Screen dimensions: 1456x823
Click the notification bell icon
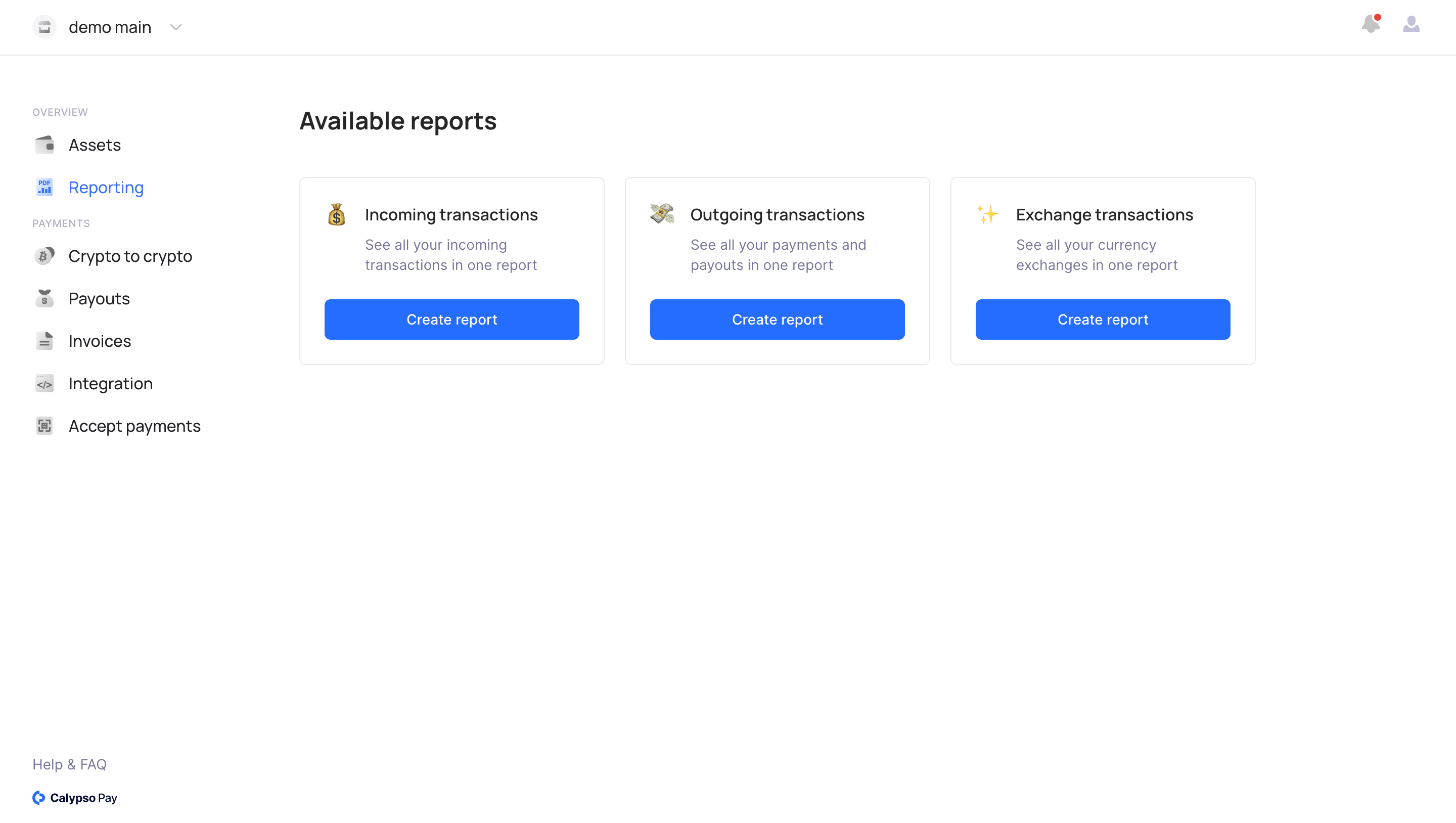[1370, 24]
